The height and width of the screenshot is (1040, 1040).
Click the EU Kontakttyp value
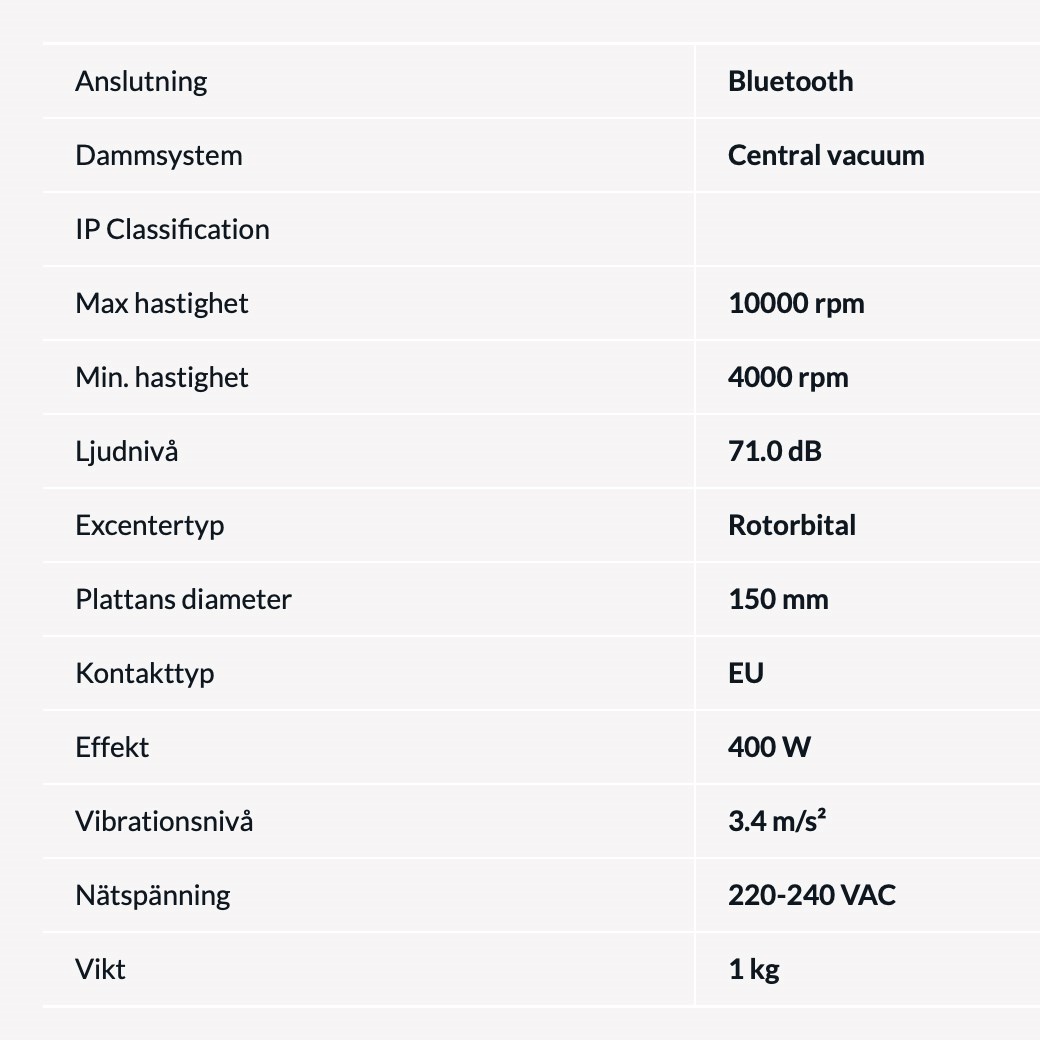[746, 673]
